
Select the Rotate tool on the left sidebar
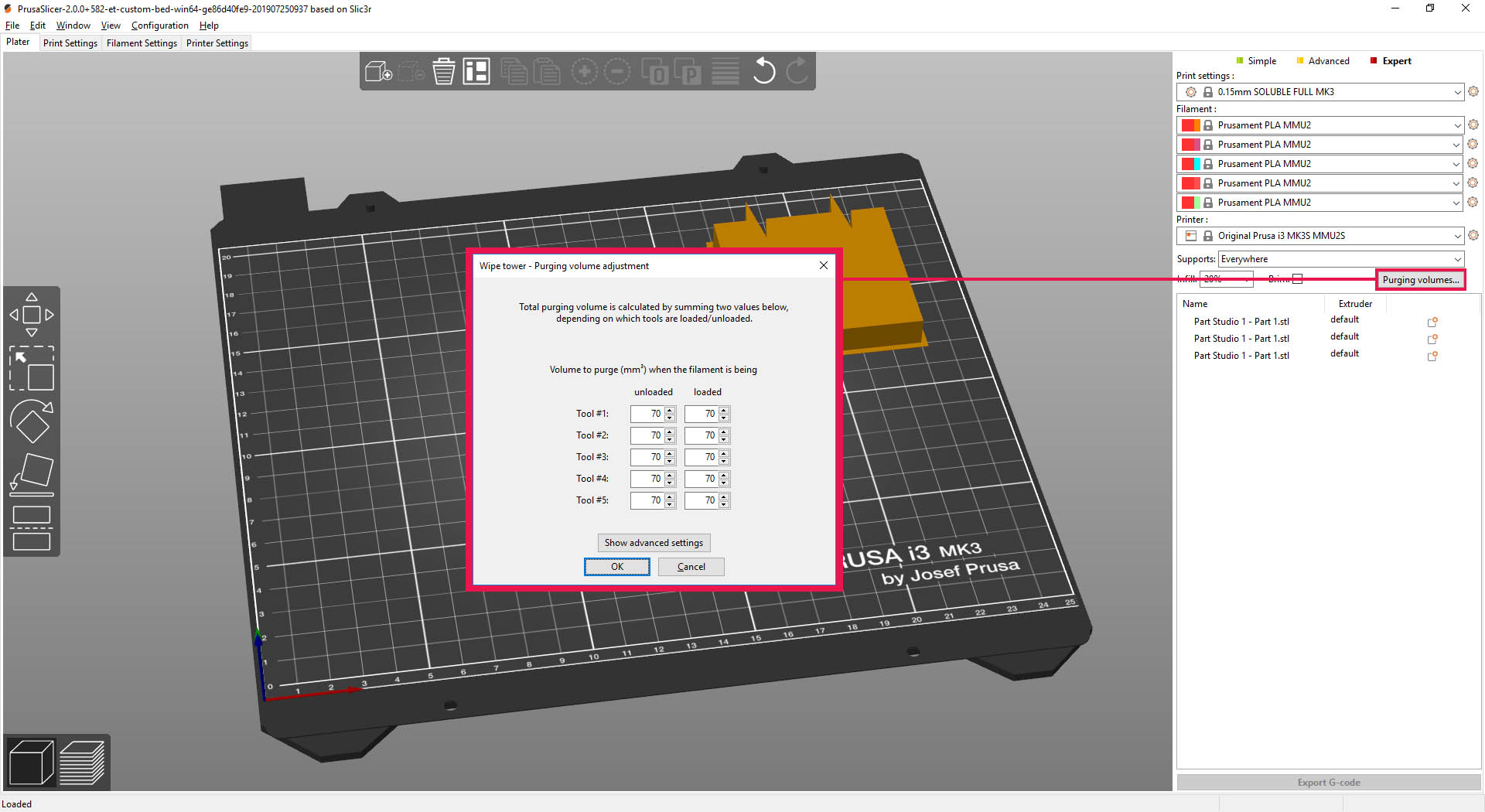pos(32,421)
